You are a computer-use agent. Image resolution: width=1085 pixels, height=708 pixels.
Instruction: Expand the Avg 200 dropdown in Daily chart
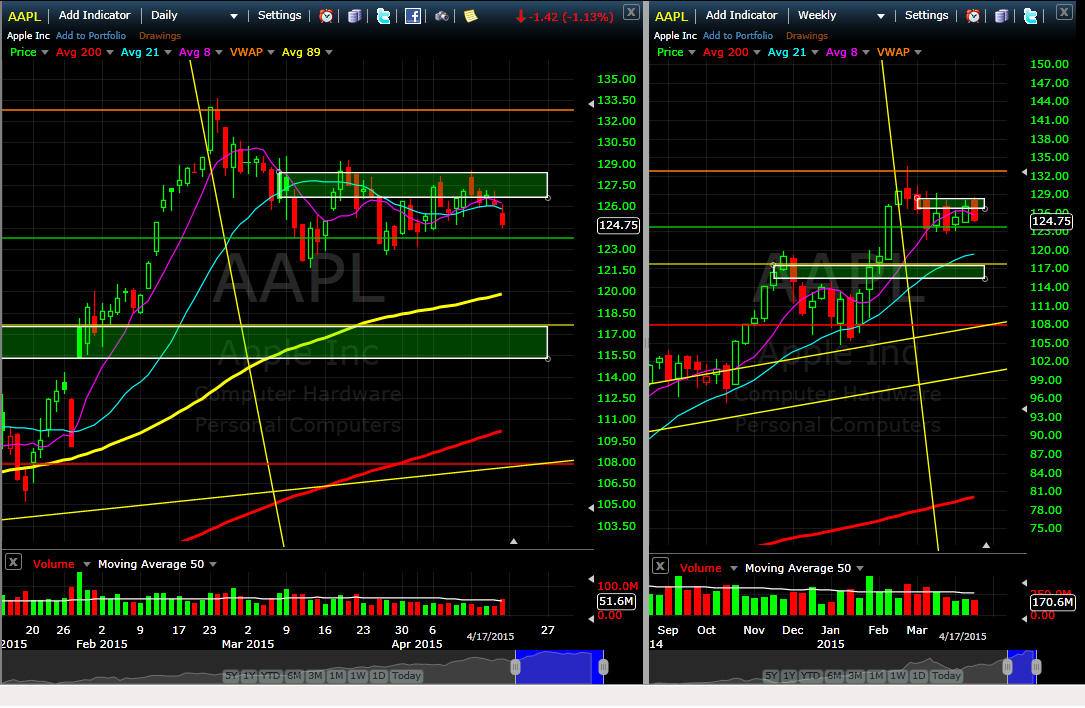click(109, 53)
